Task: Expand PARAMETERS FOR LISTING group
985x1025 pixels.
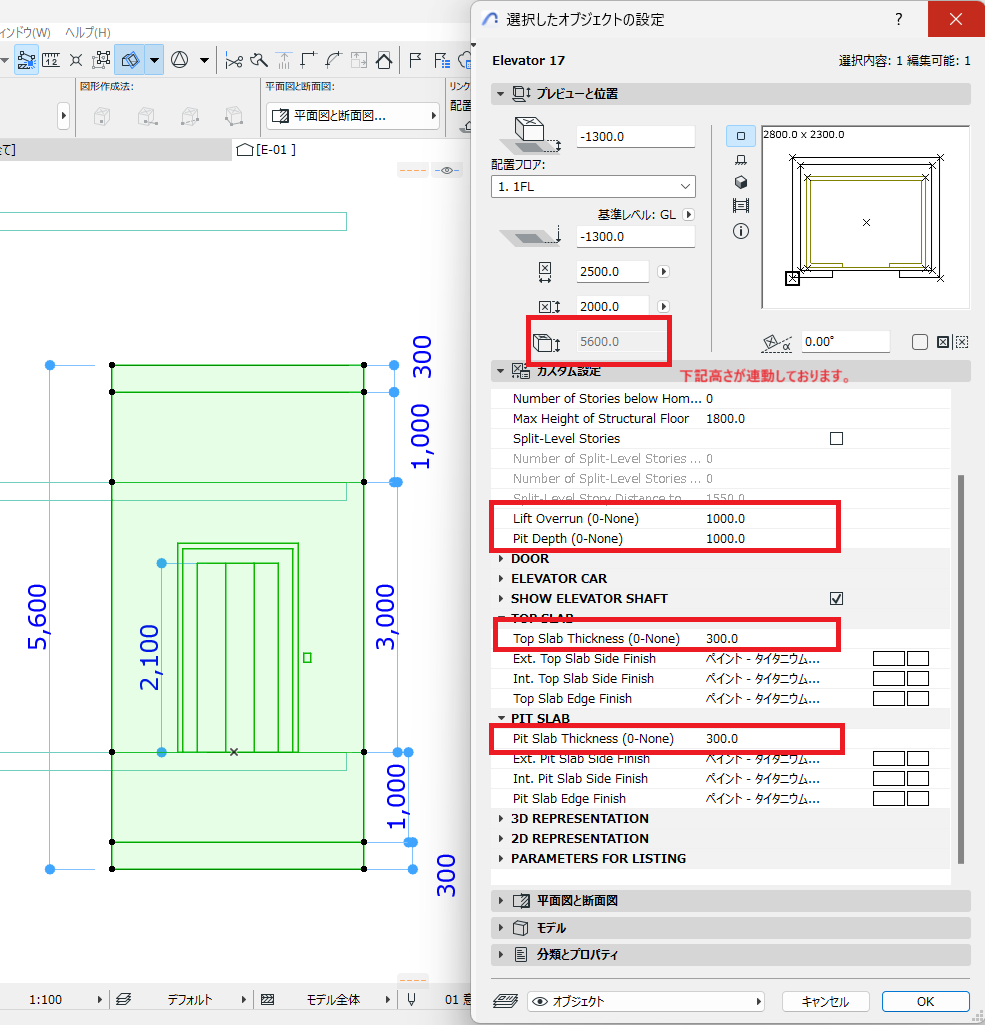Action: coord(501,858)
